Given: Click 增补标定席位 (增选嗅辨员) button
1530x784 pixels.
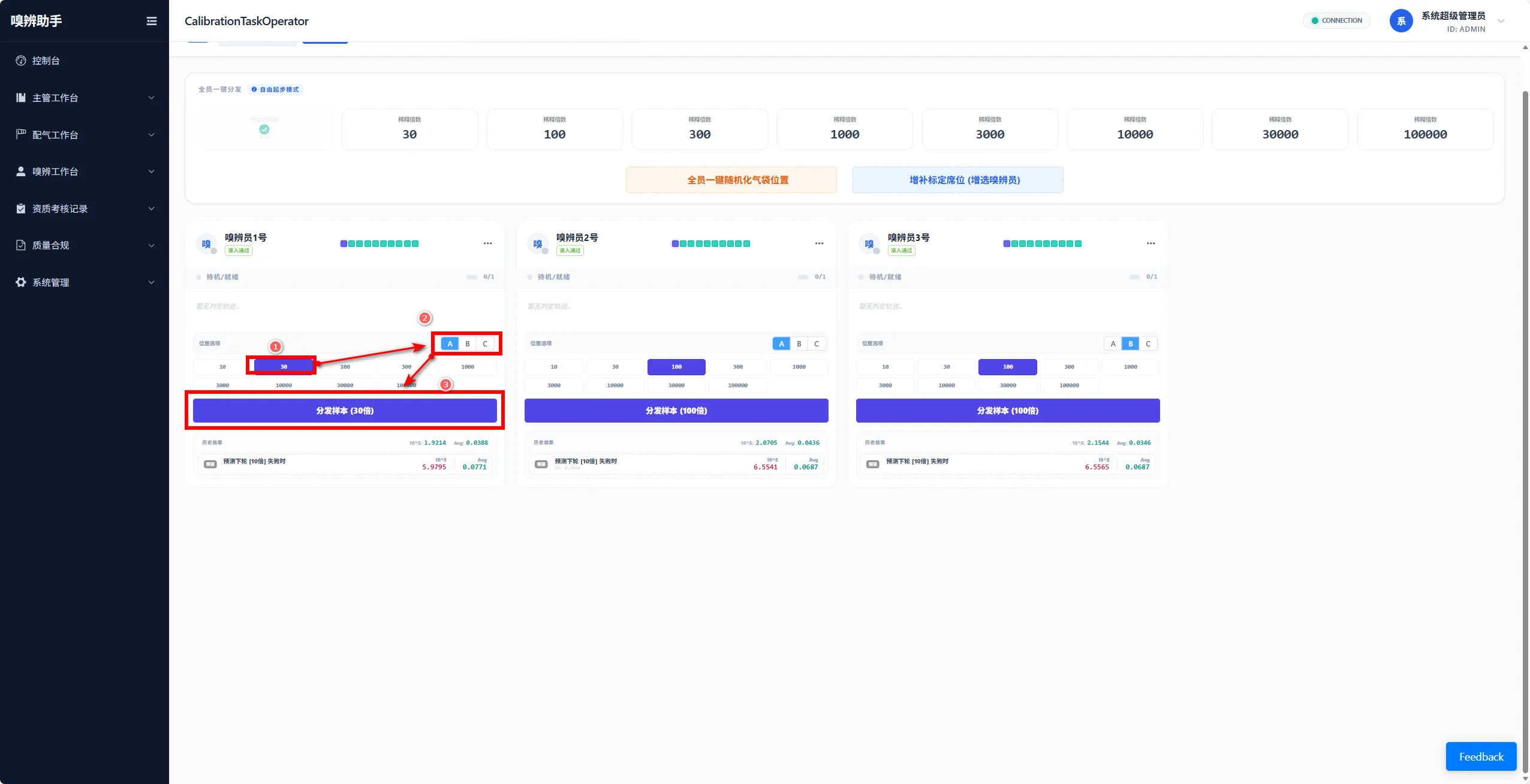Looking at the screenshot, I should (x=958, y=180).
